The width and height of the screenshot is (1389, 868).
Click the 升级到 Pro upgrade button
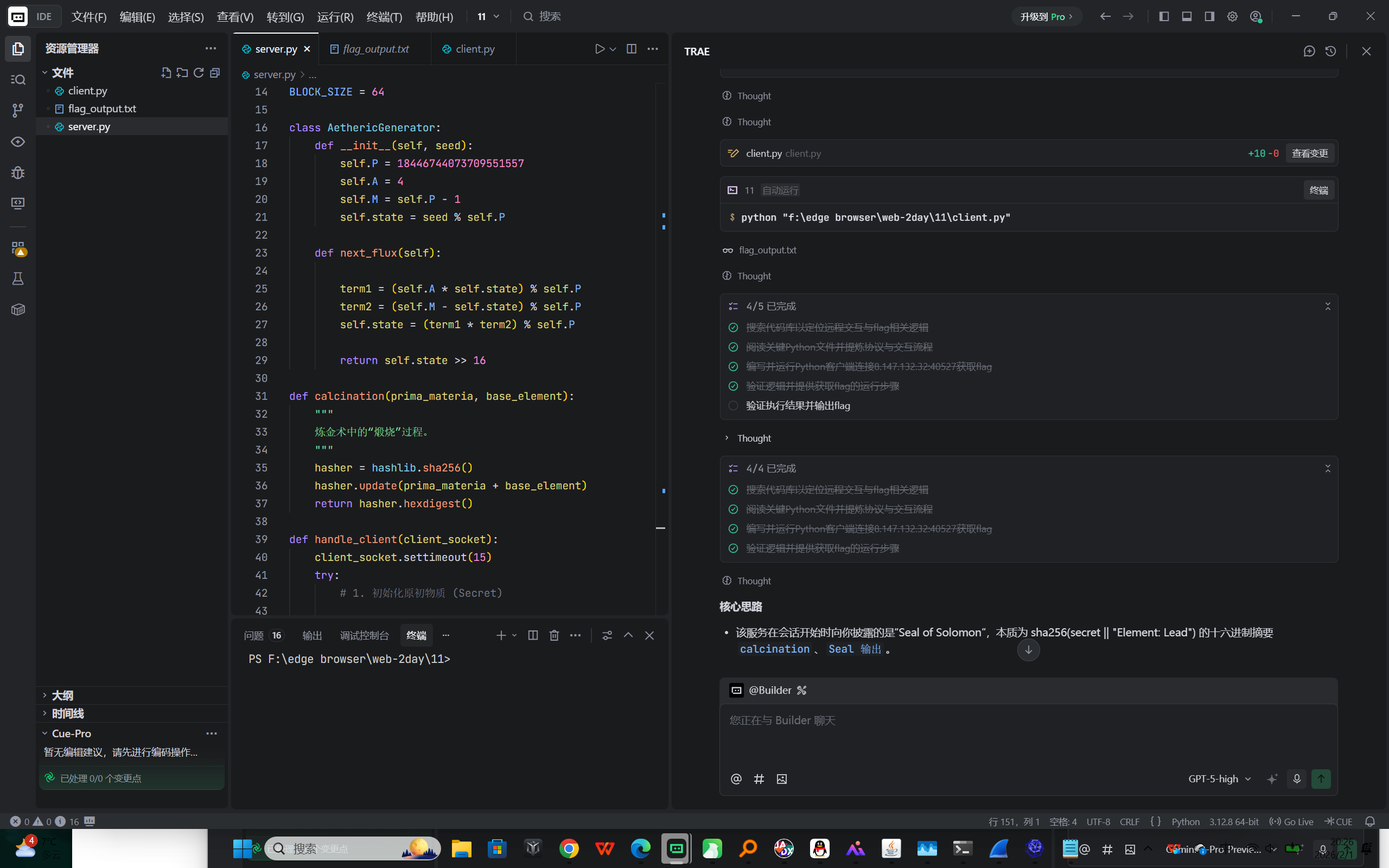pyautogui.click(x=1046, y=17)
